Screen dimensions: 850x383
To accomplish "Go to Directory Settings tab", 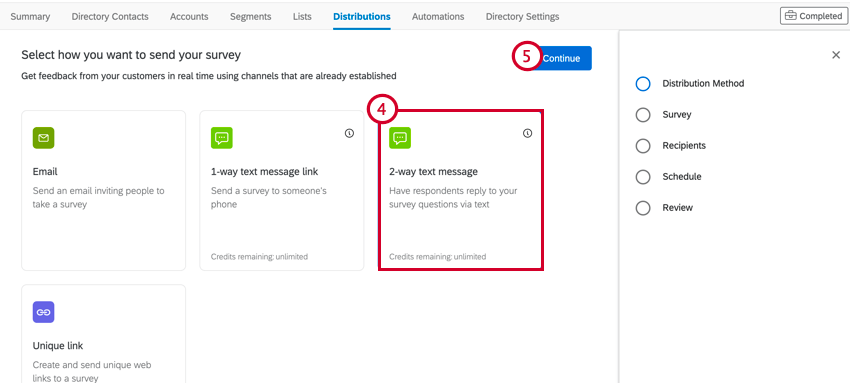I will (x=523, y=16).
